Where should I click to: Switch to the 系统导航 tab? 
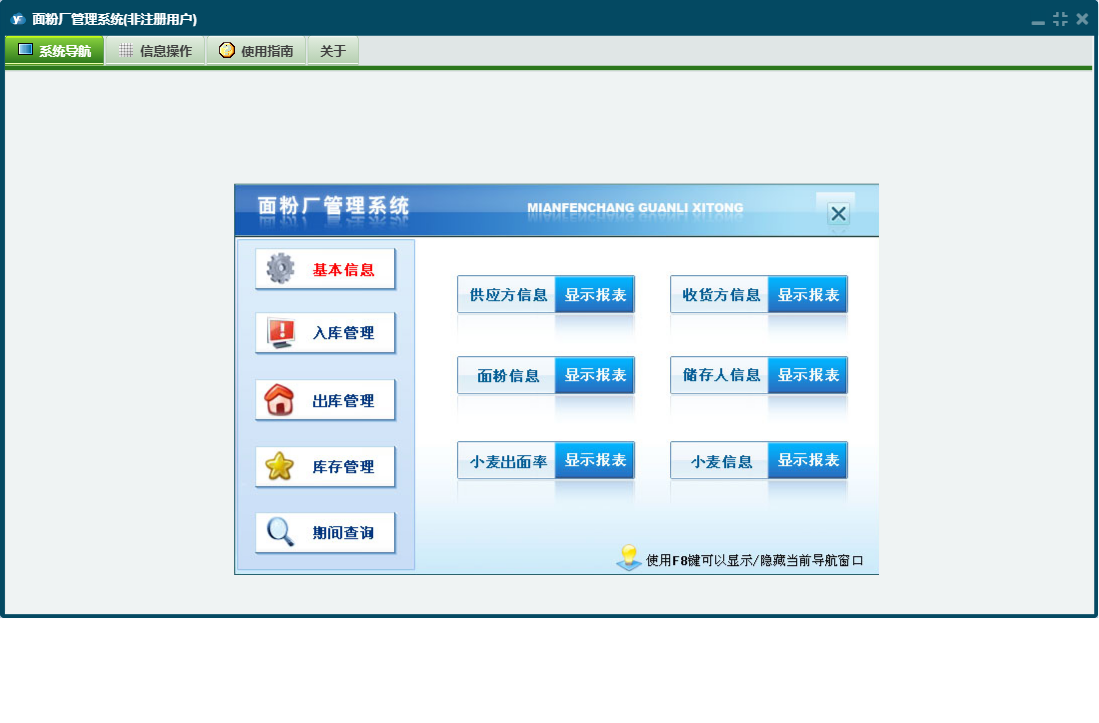pos(55,50)
